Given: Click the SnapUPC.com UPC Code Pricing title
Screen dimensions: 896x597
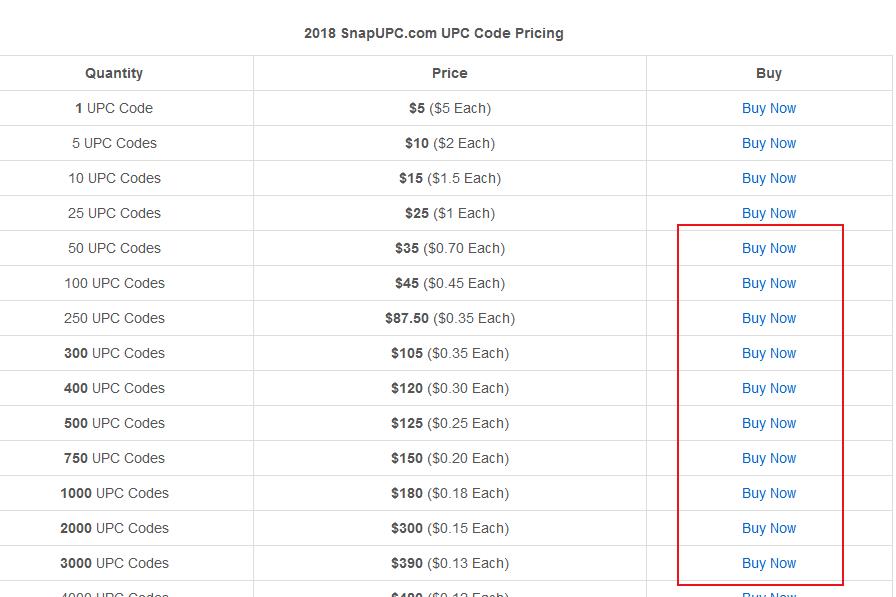Looking at the screenshot, I should [x=434, y=33].
